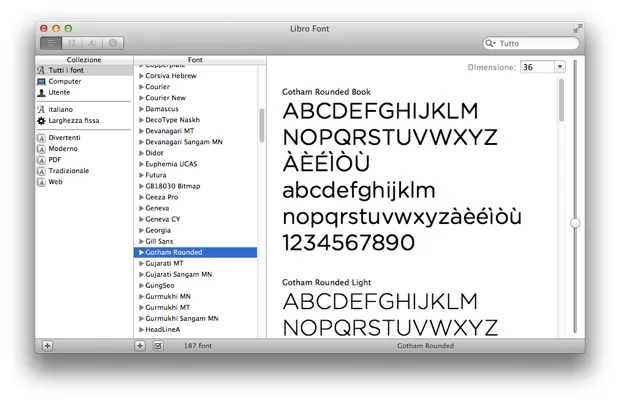Click the magnifier icon in the search field
The height and width of the screenshot is (402, 620).
click(x=490, y=43)
